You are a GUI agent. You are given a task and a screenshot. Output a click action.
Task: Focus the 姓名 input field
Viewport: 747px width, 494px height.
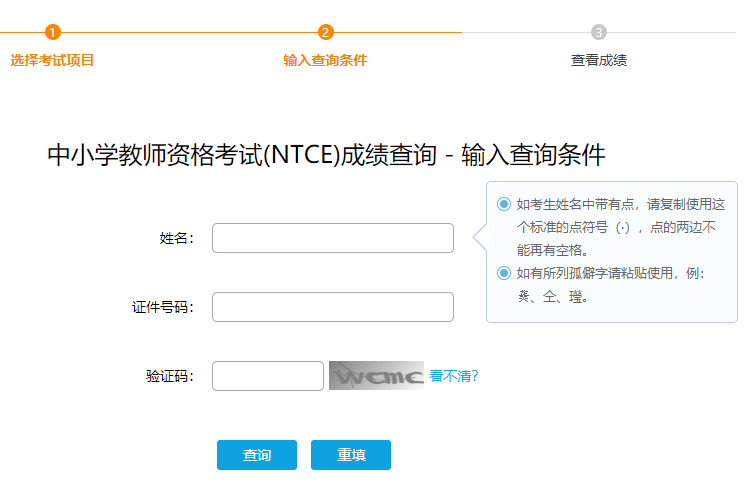(x=333, y=238)
